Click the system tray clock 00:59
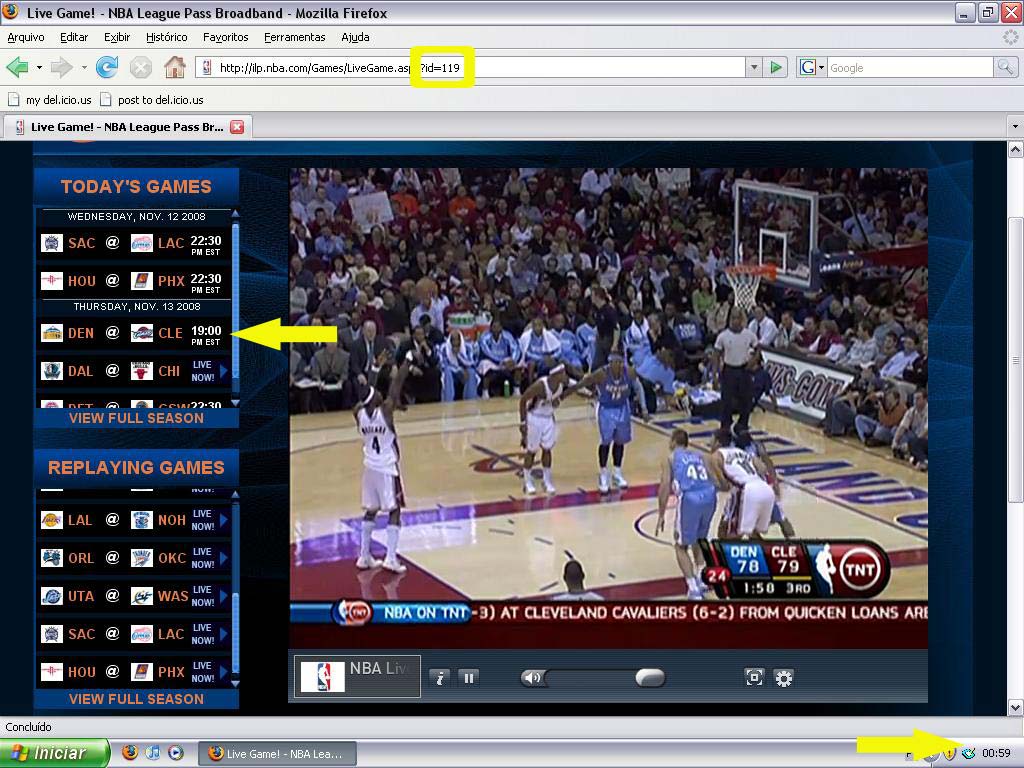1024x768 pixels. click(996, 753)
